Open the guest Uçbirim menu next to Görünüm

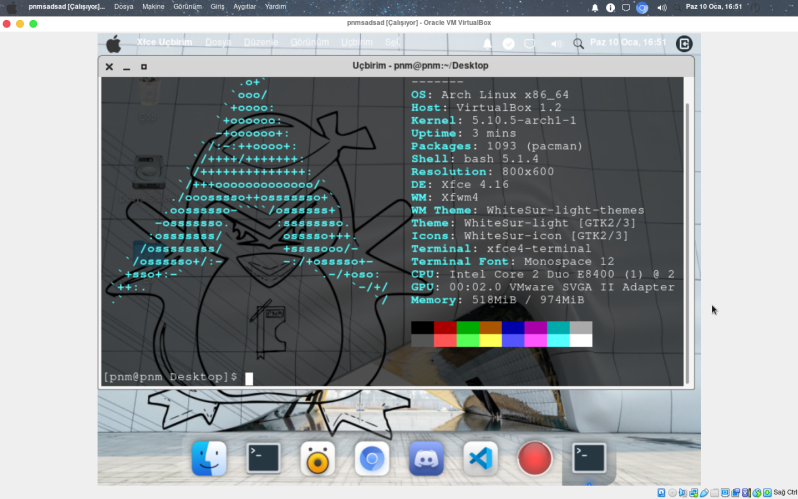coord(357,42)
